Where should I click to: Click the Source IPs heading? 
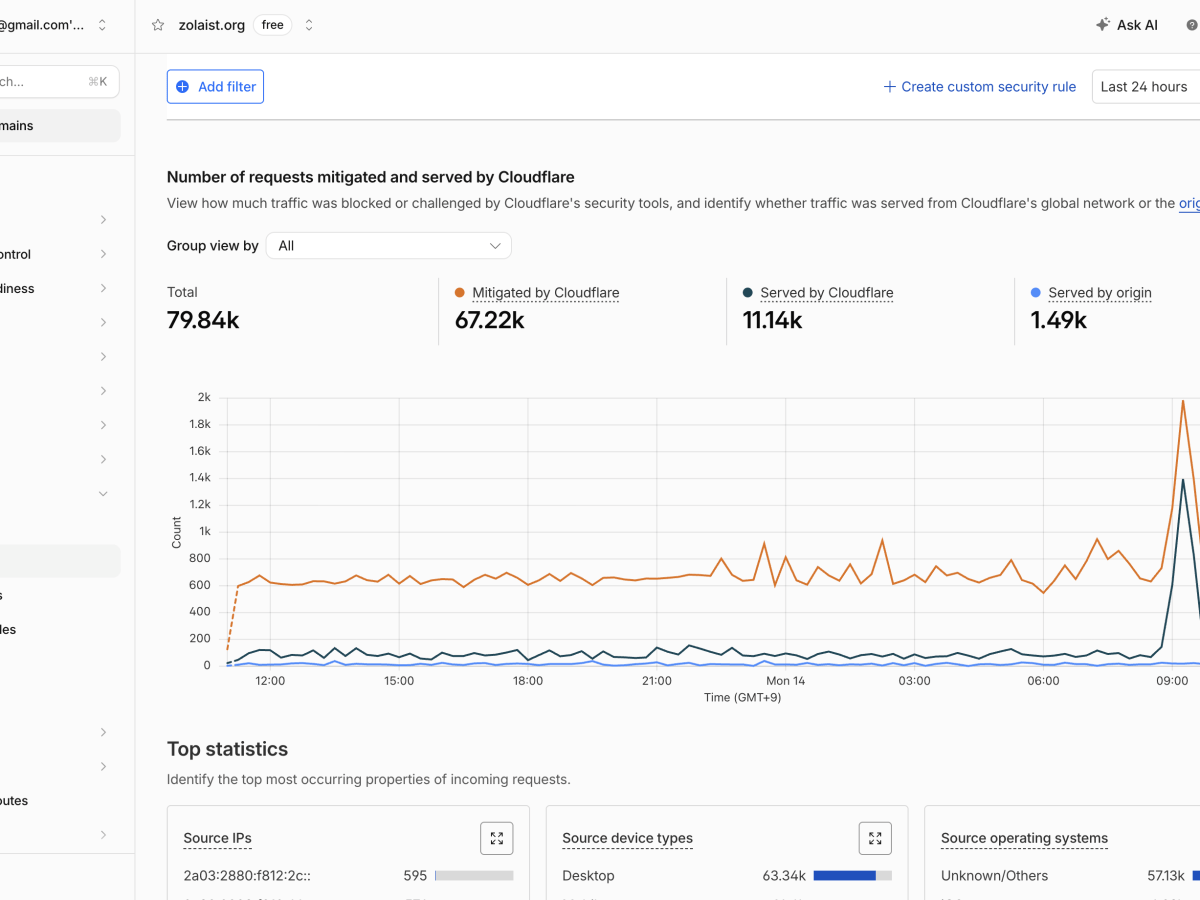coord(217,838)
